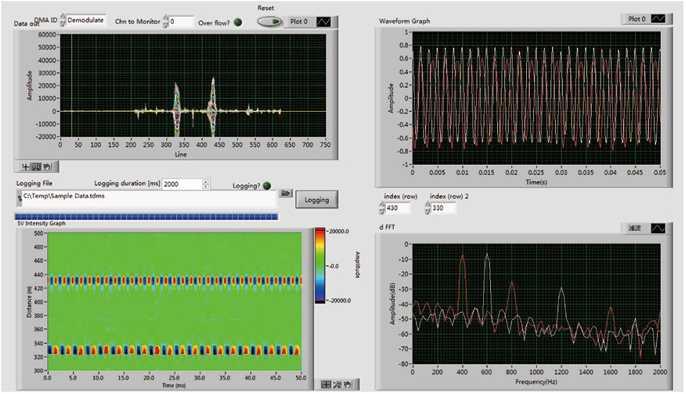The image size is (686, 394).
Task: Click the folder browse icon beside the logging file path
Action: coord(286,193)
